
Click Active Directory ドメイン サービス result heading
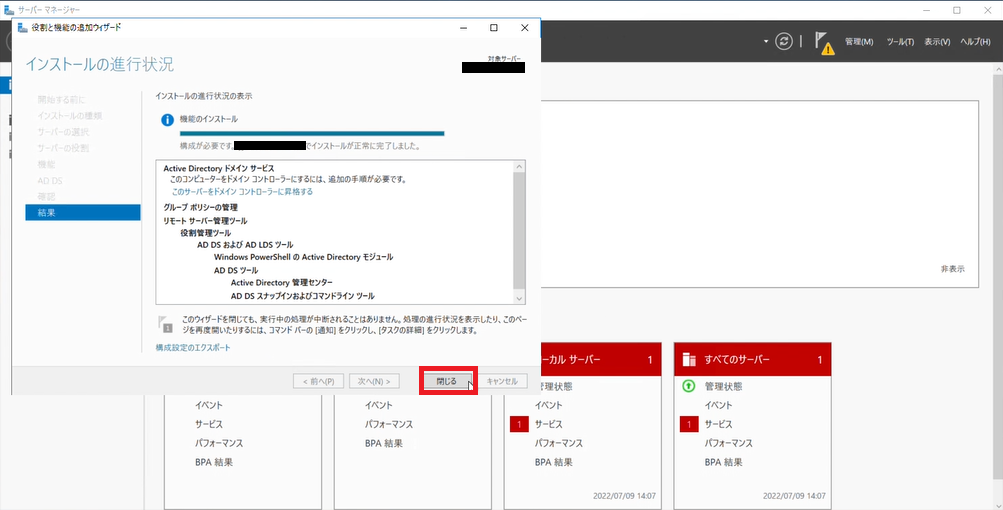click(218, 168)
